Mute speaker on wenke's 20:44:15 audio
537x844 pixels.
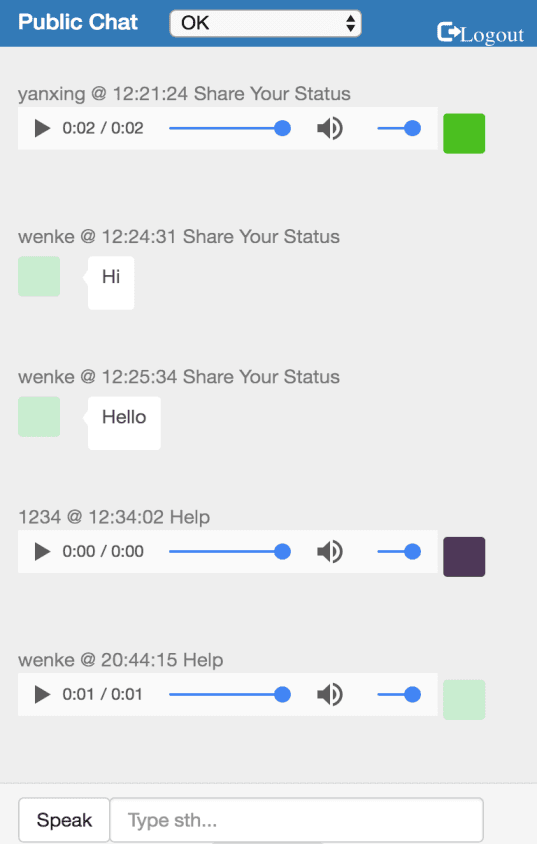coord(330,694)
